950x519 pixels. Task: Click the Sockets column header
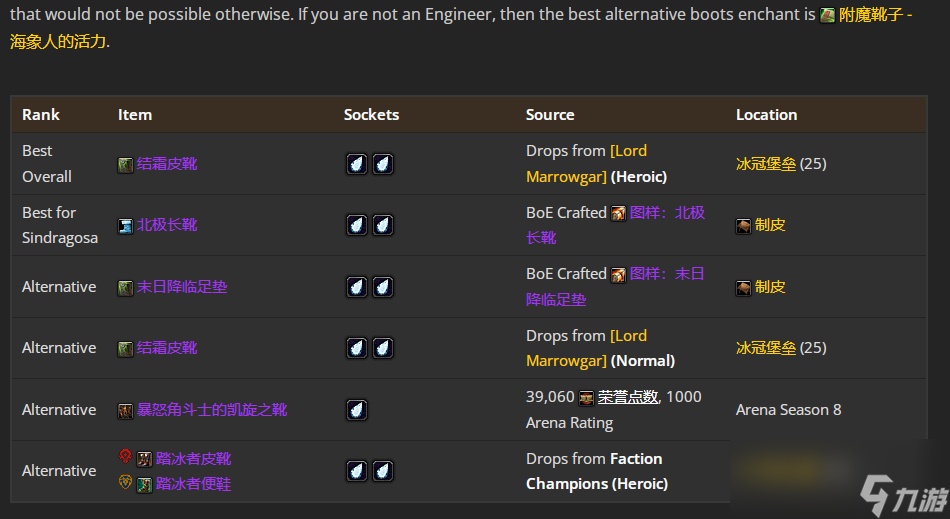point(371,114)
